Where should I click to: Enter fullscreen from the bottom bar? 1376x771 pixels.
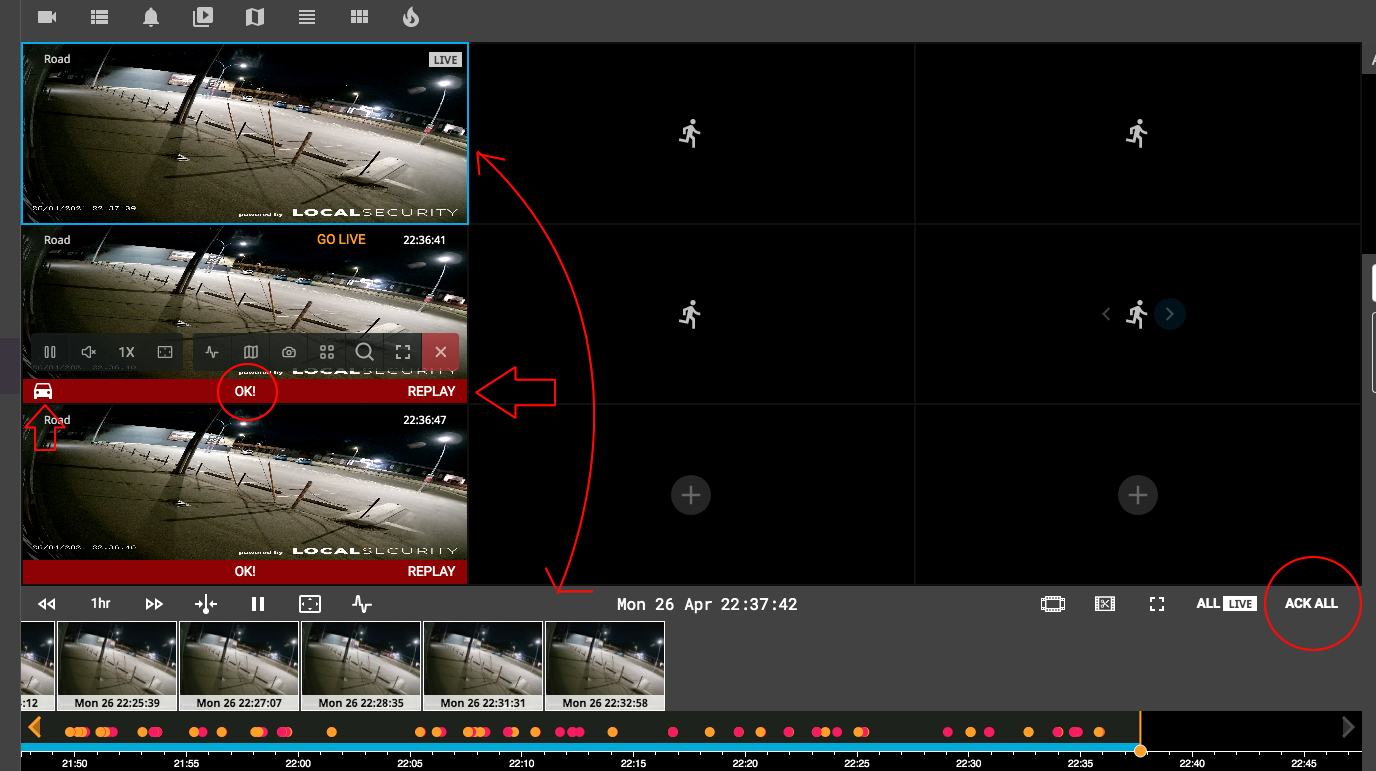pos(1157,604)
